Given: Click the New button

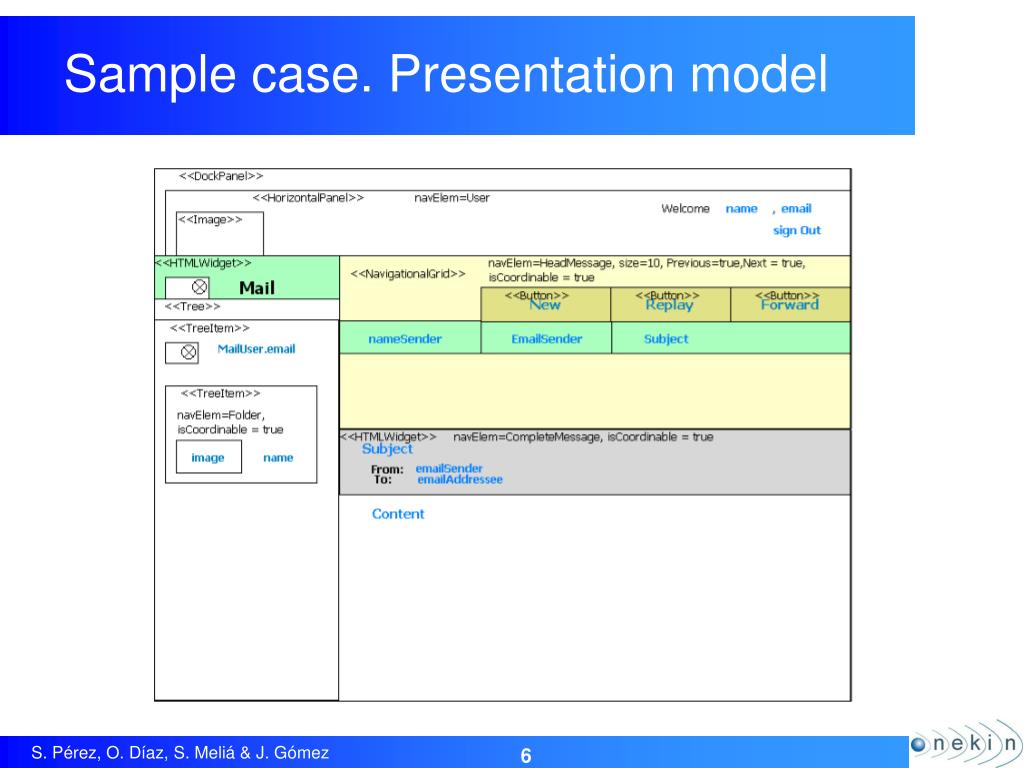Looking at the screenshot, I should (545, 305).
